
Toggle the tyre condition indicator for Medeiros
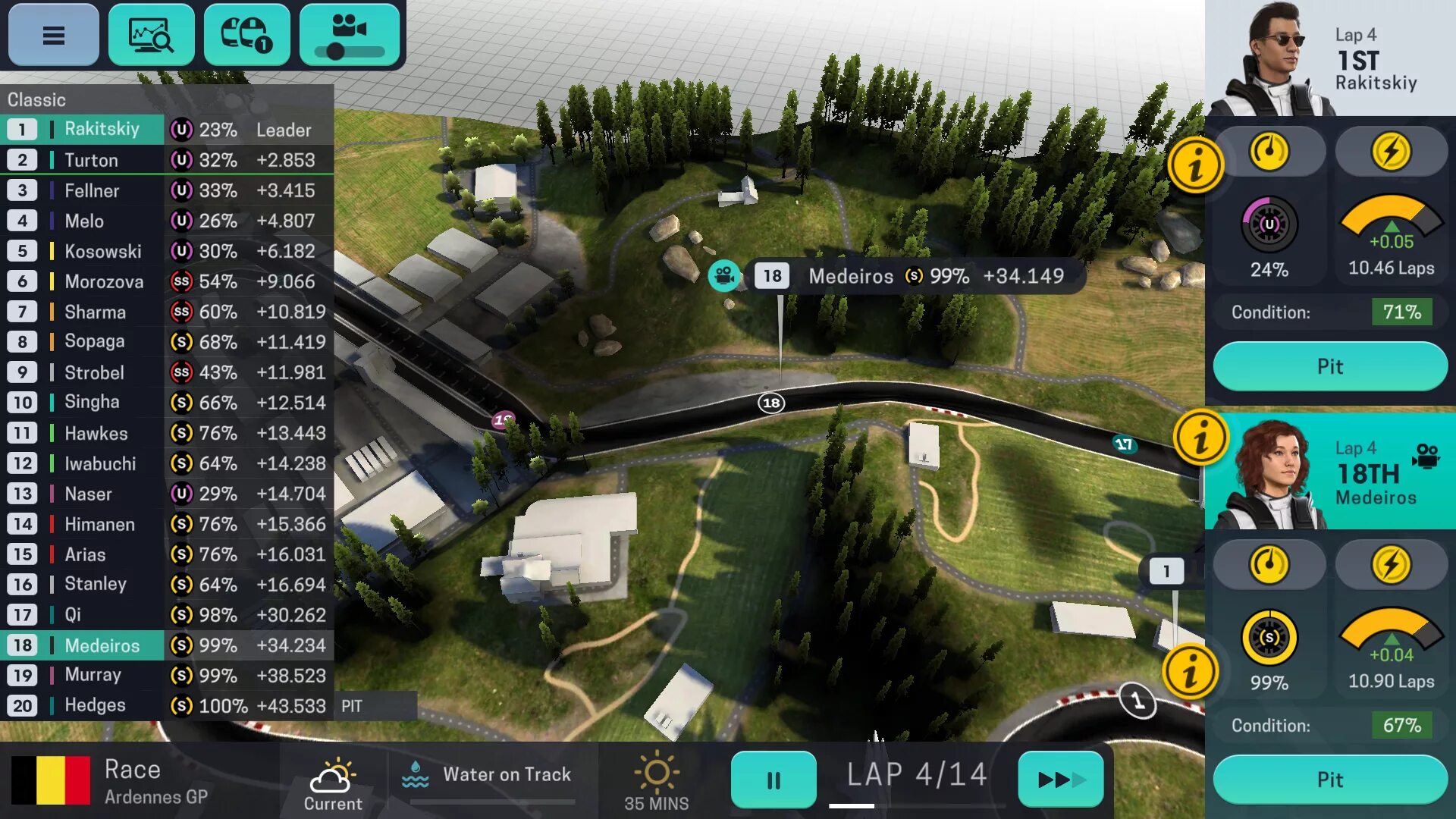(1270, 638)
